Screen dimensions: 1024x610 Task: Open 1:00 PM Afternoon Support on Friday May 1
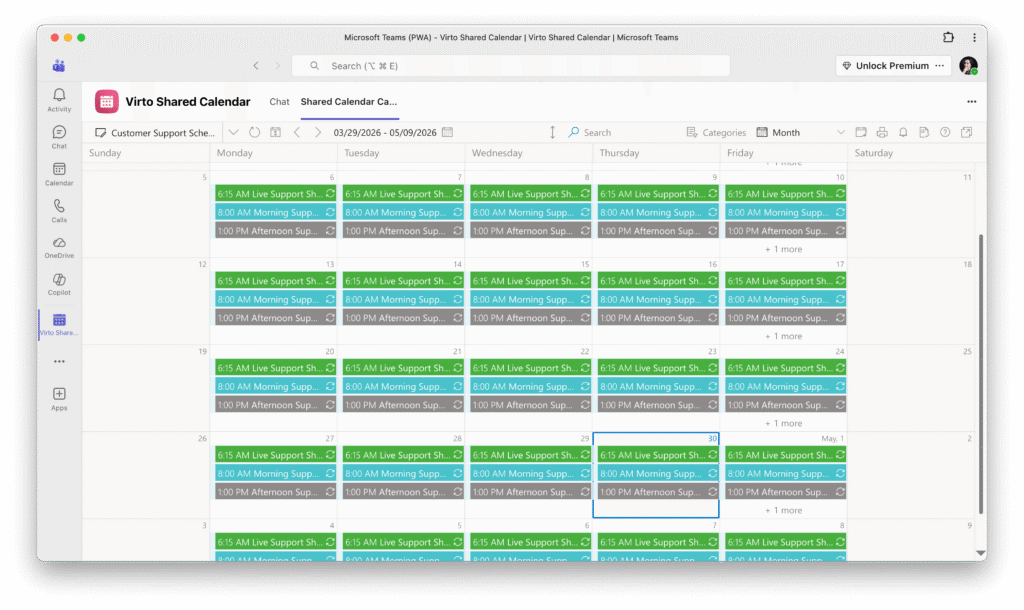(786, 491)
